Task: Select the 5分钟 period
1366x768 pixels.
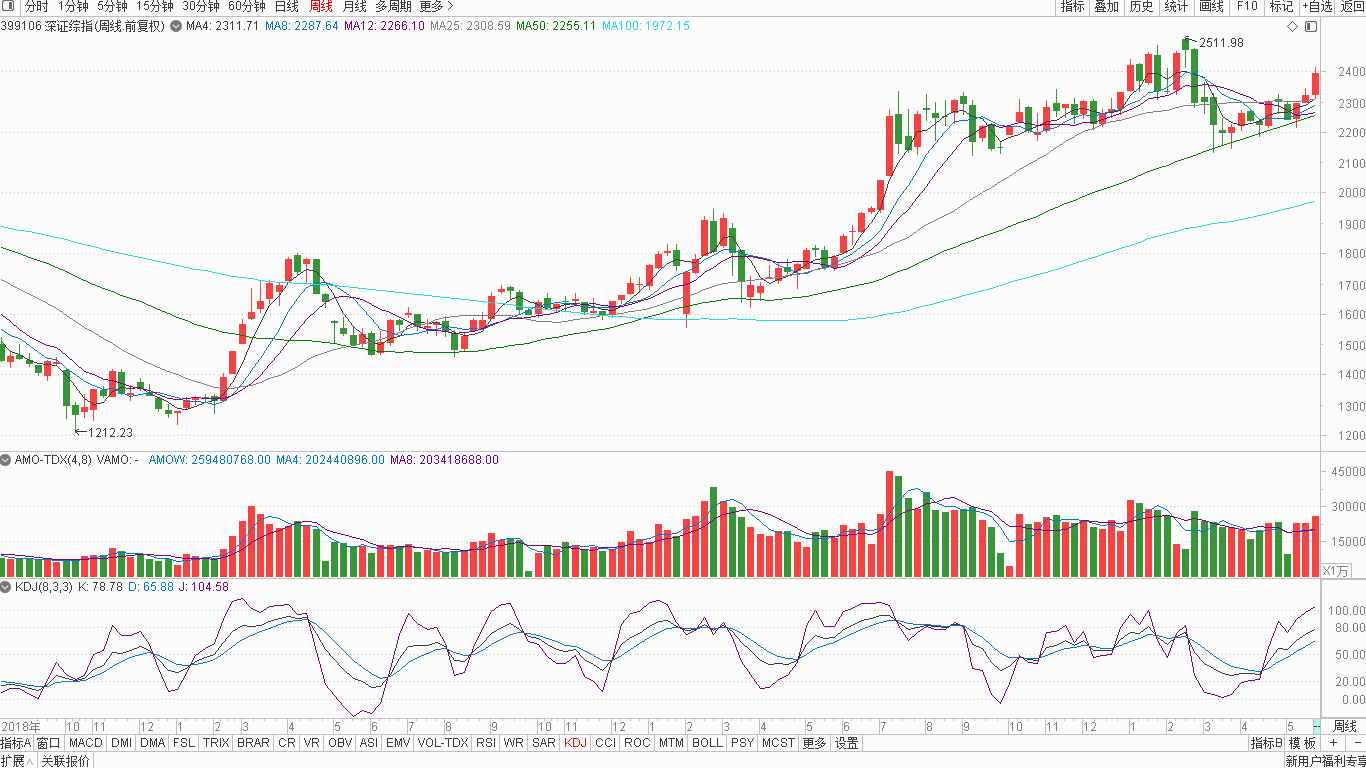Action: (112, 6)
